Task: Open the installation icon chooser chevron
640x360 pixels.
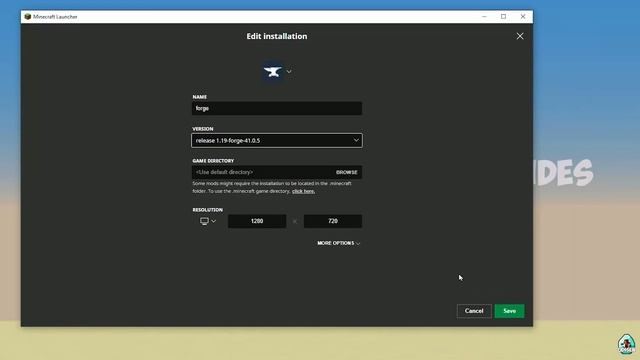Action: click(289, 71)
